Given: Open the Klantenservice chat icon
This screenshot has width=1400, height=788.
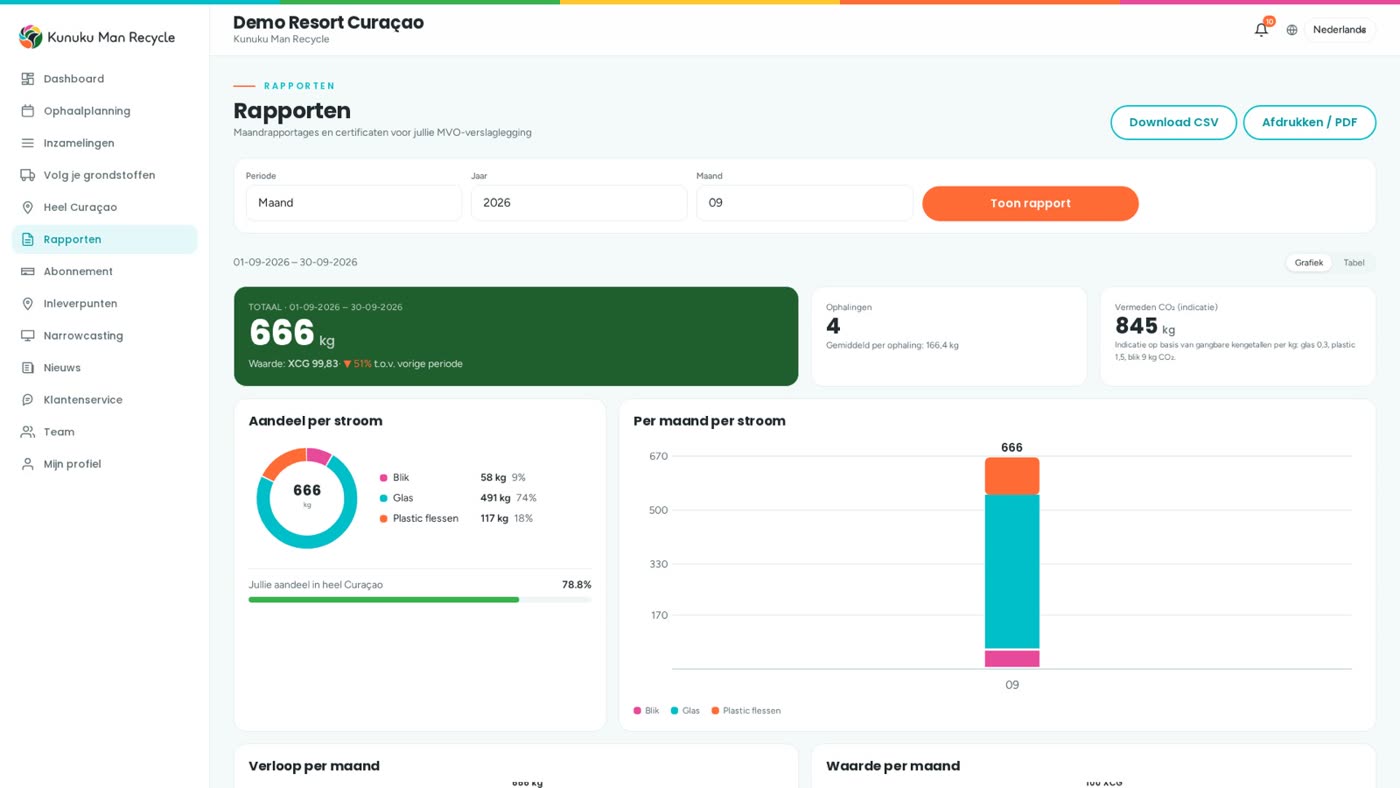Looking at the screenshot, I should [28, 399].
